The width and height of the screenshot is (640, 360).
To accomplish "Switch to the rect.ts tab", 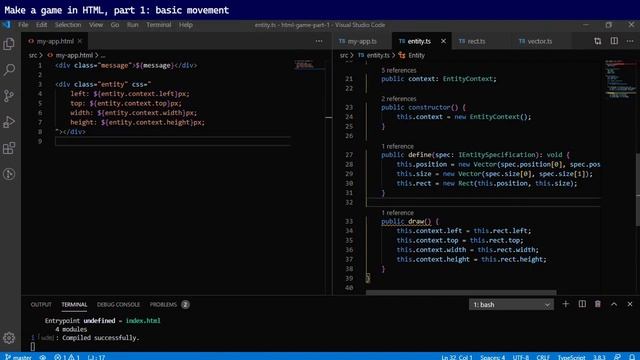I will [x=476, y=41].
